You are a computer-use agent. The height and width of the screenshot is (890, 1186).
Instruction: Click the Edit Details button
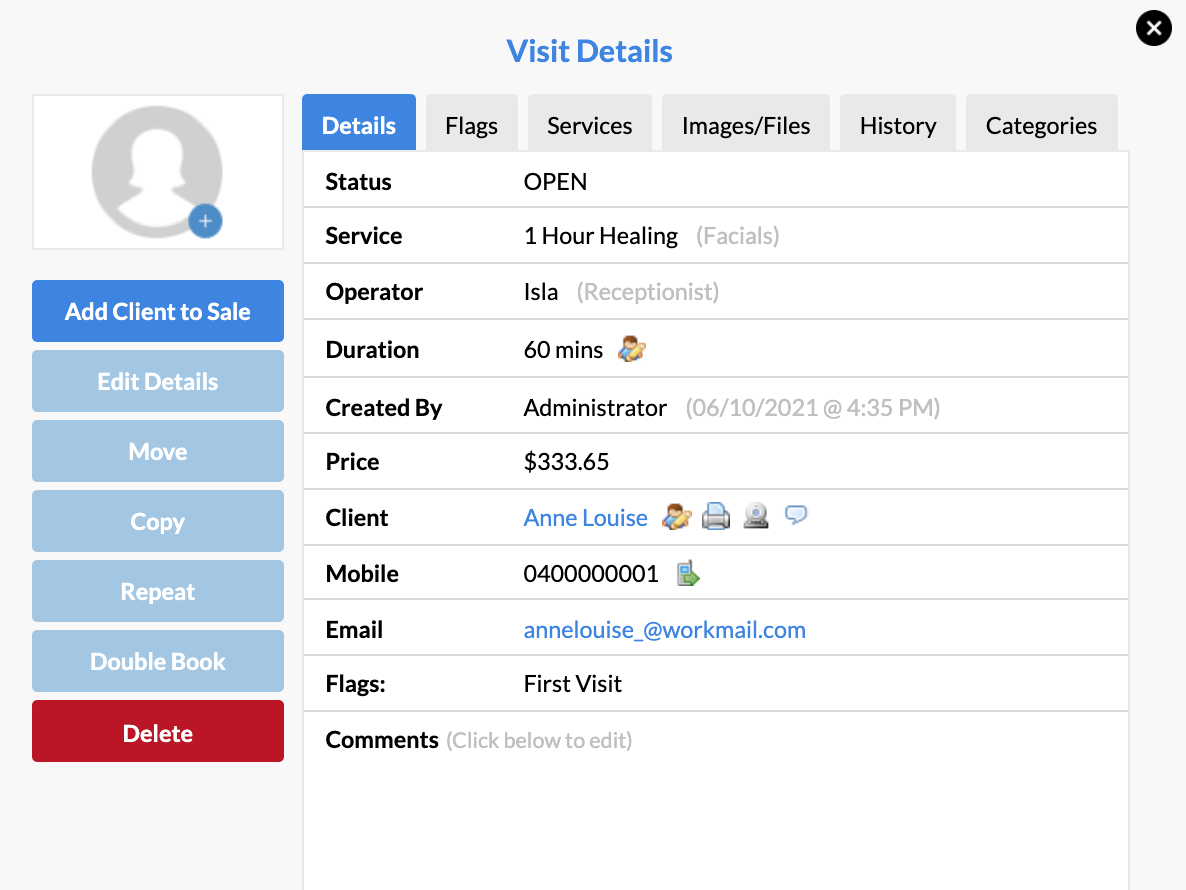click(x=158, y=381)
